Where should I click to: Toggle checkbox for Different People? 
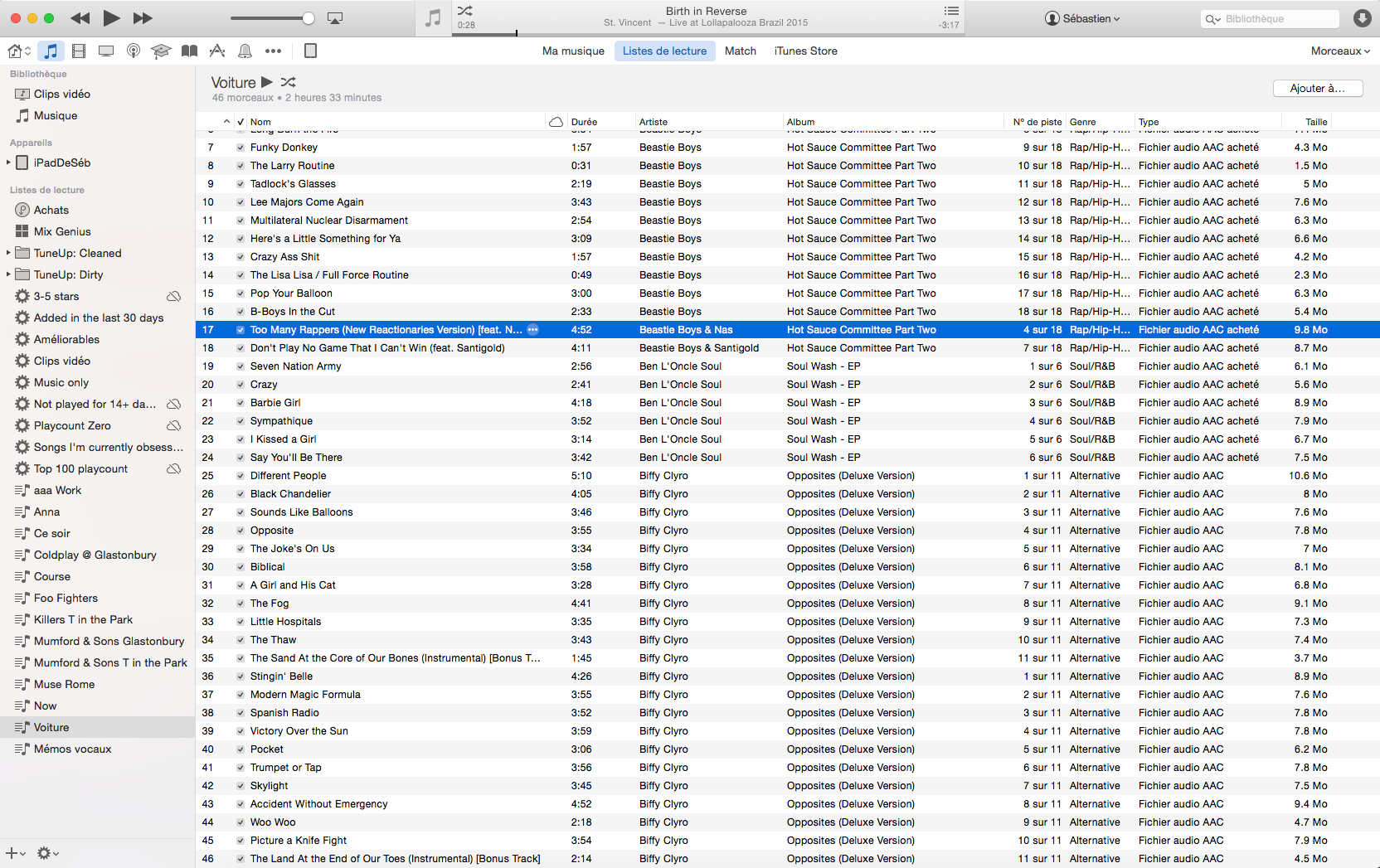point(241,476)
